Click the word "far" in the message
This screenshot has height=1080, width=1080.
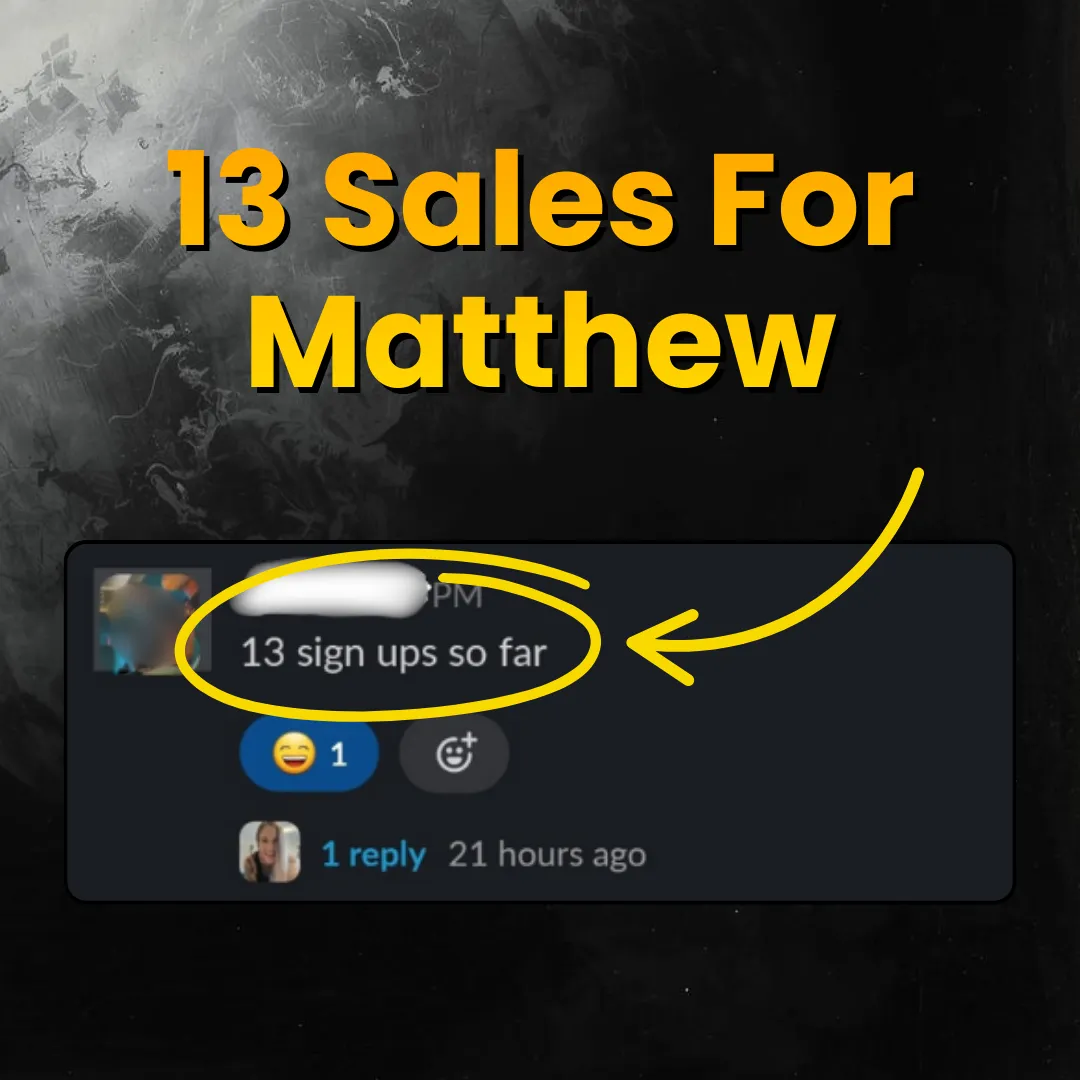pyautogui.click(x=523, y=652)
